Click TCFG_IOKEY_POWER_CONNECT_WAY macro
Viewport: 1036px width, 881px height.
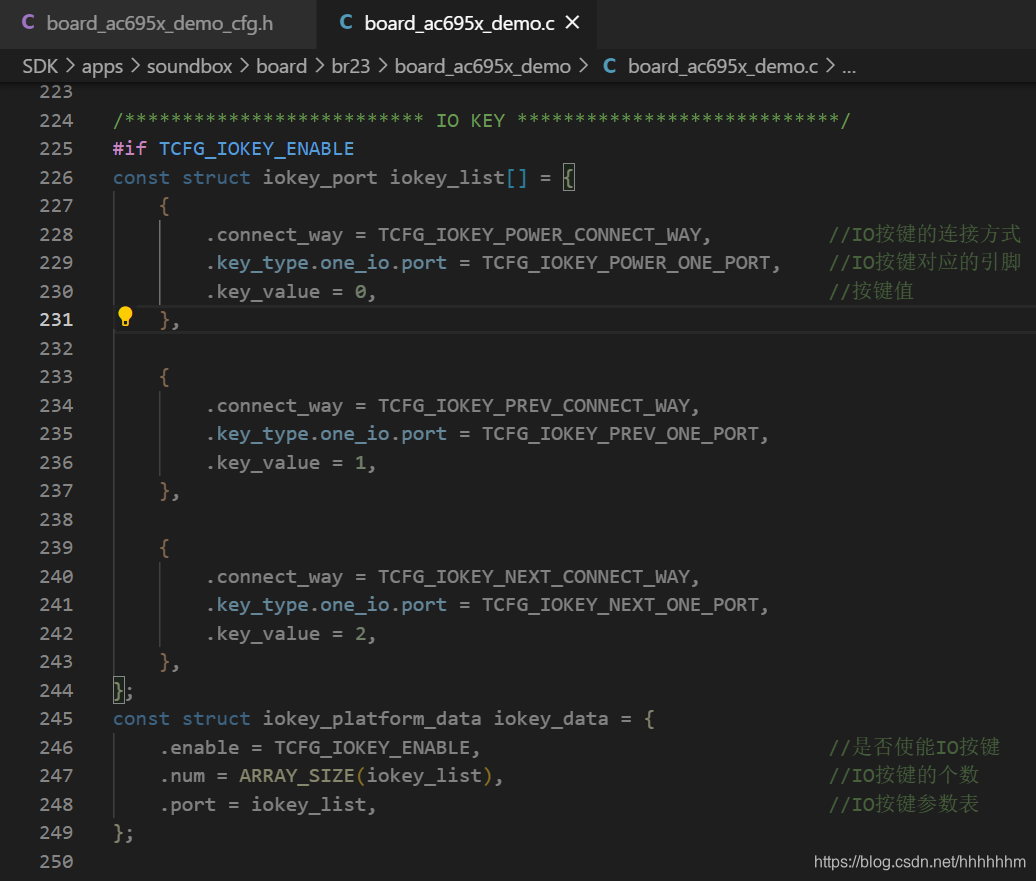pos(539,235)
